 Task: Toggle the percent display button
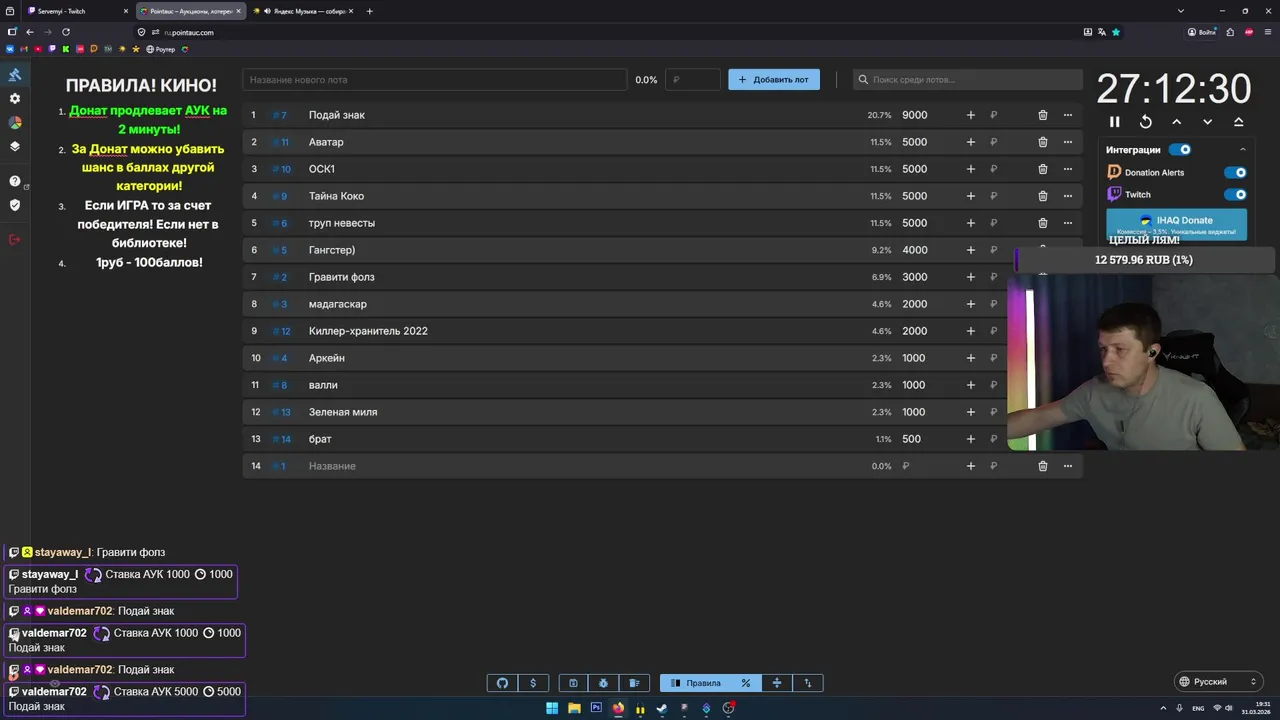[746, 683]
